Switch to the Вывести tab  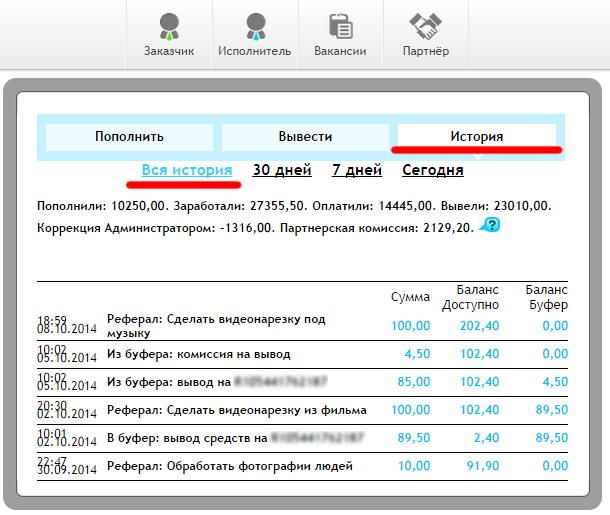pyautogui.click(x=305, y=137)
